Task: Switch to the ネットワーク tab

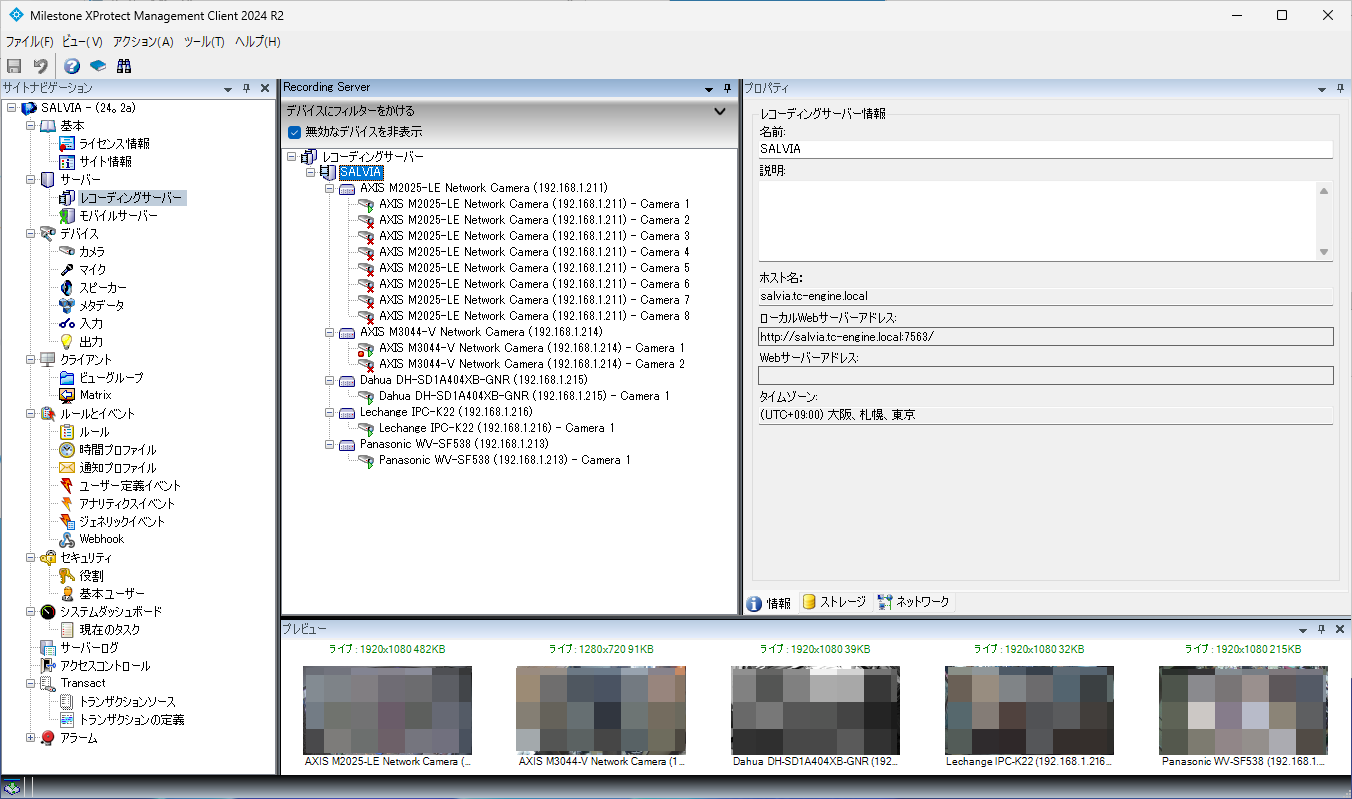Action: click(x=913, y=602)
